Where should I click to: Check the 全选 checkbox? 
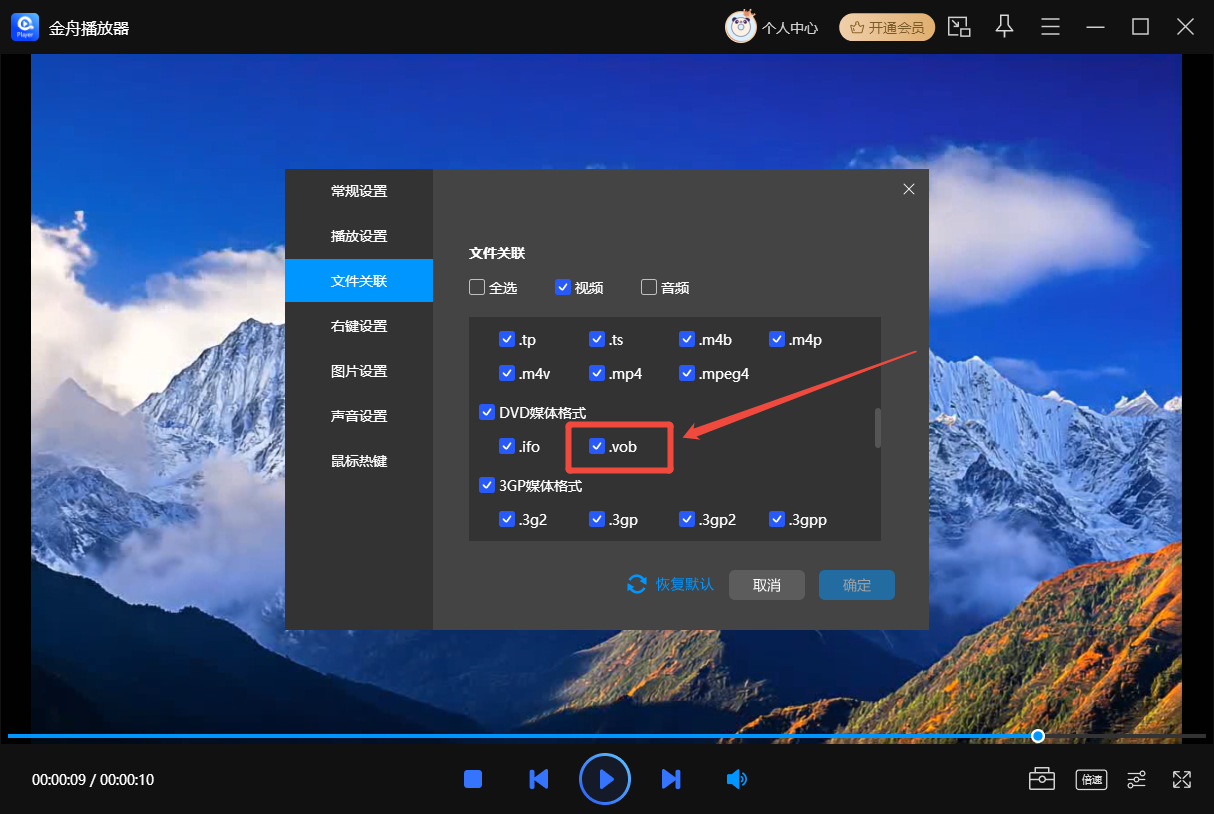[x=477, y=288]
